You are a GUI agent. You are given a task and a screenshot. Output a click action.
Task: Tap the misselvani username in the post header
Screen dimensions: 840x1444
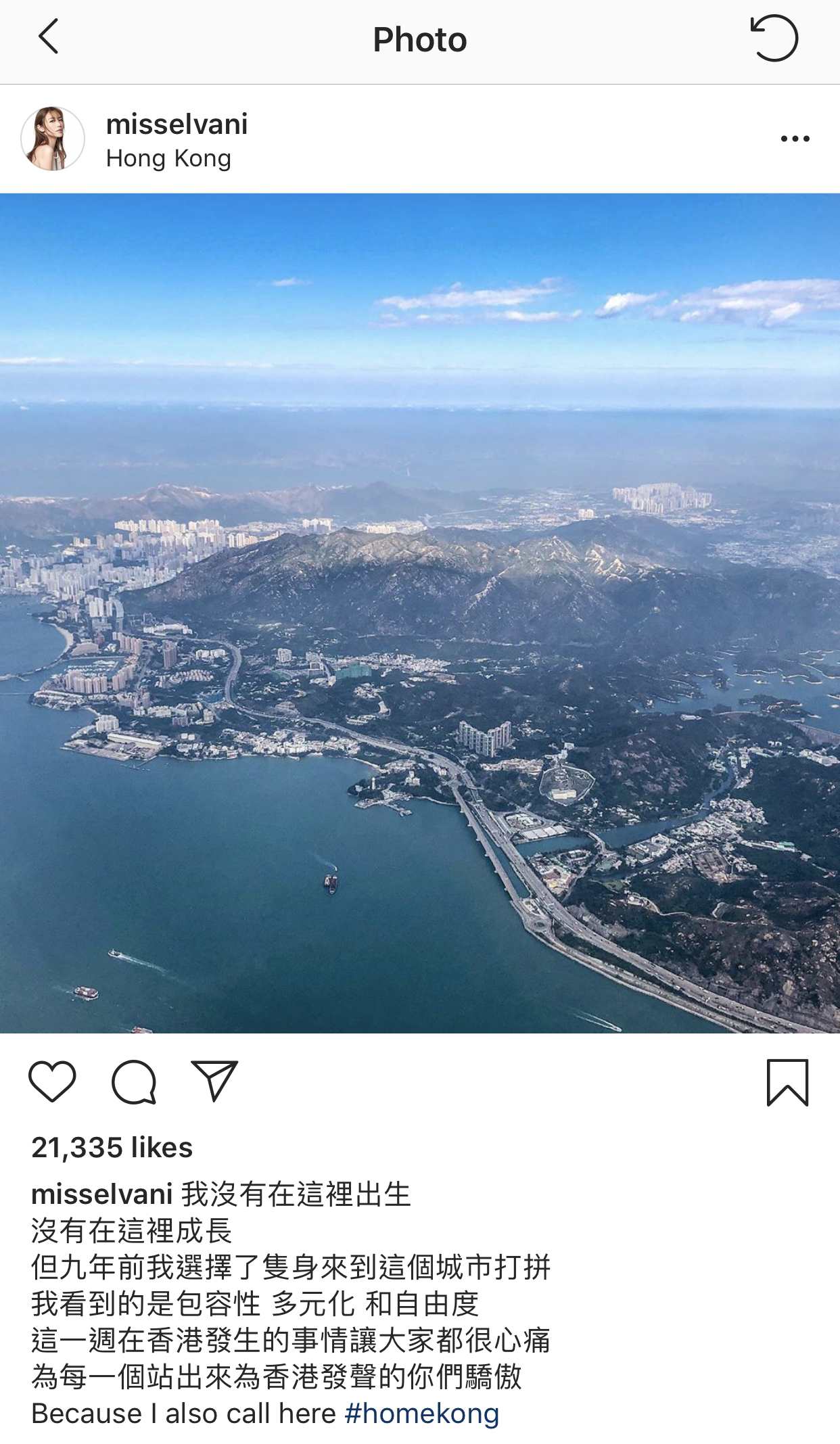(x=177, y=124)
